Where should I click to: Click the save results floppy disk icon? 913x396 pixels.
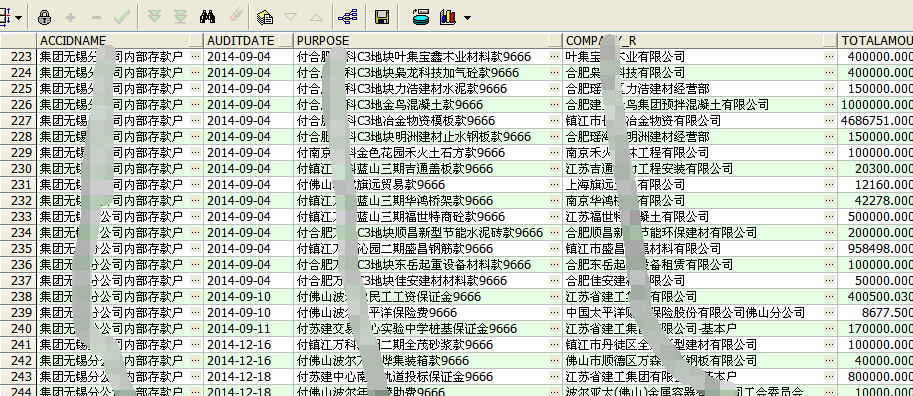click(382, 17)
